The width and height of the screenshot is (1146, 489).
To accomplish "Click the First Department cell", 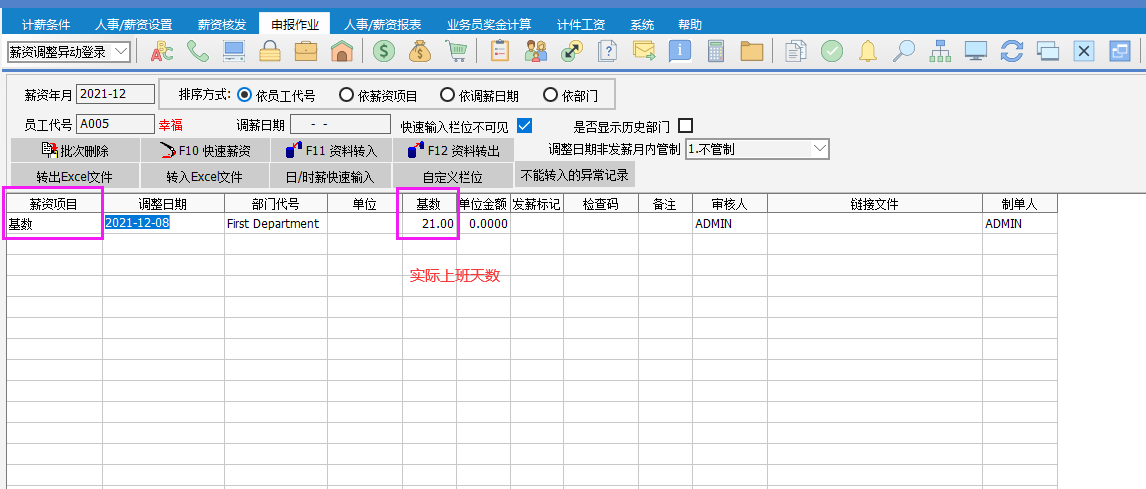I will tap(276, 224).
